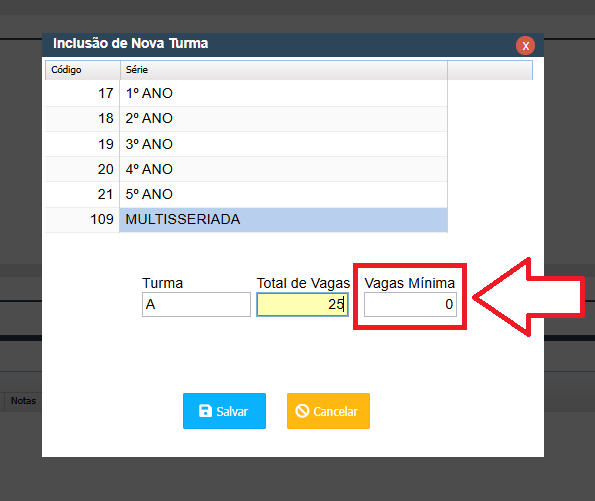
Task: Click code 17 cell in the table
Action: click(x=82, y=93)
